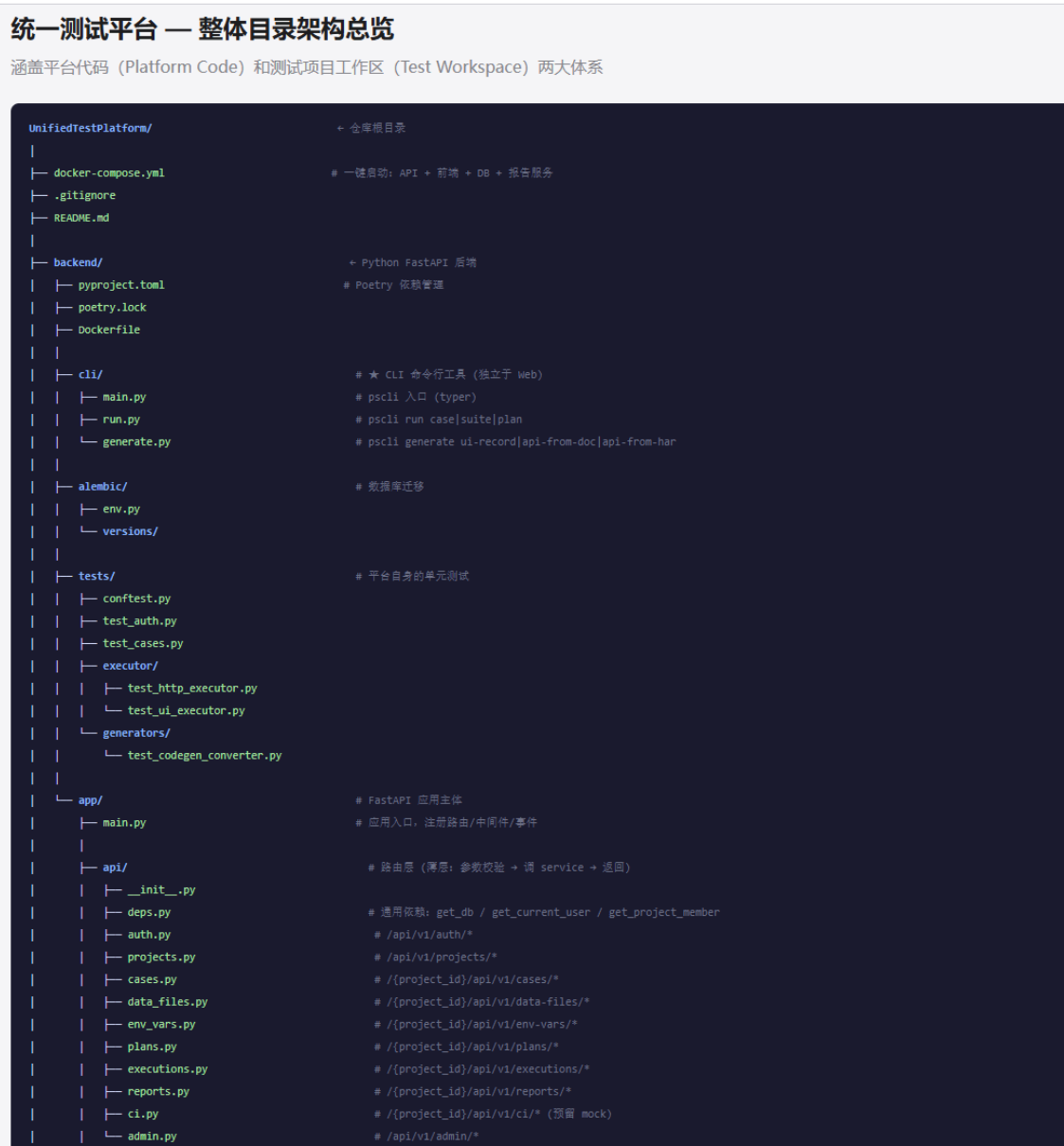The width and height of the screenshot is (1064, 1146).
Task: Click the test_cases.py file name
Action: click(143, 644)
